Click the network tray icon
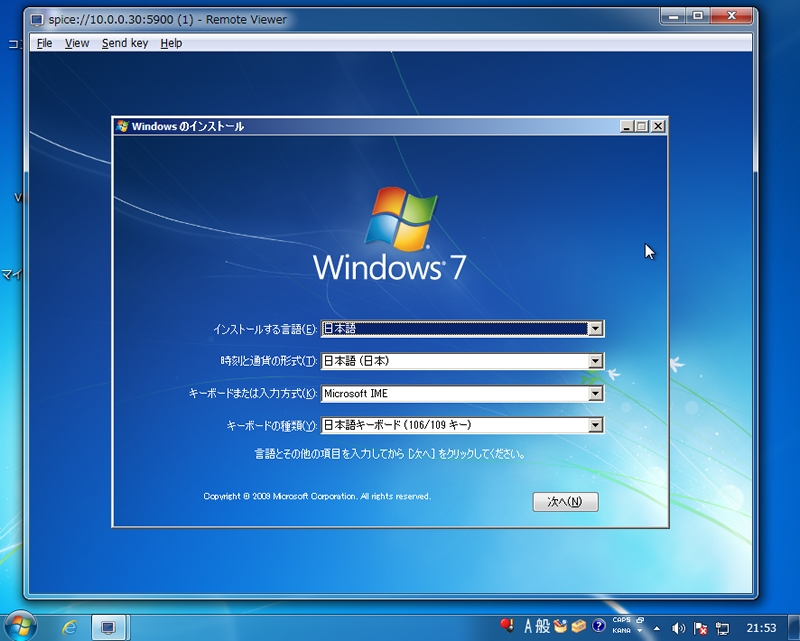 pyautogui.click(x=722, y=628)
